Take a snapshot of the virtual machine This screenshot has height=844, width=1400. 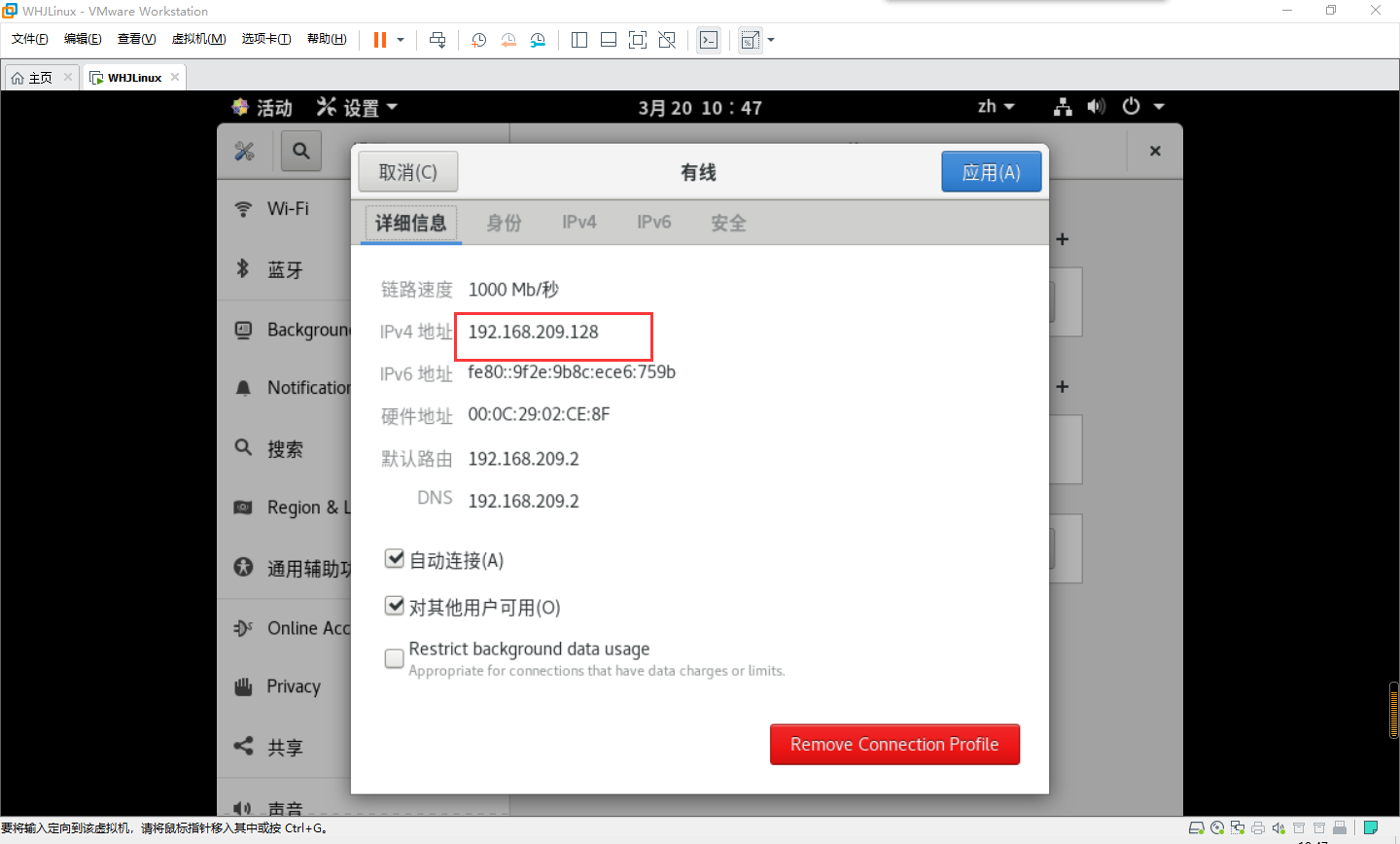(x=477, y=39)
